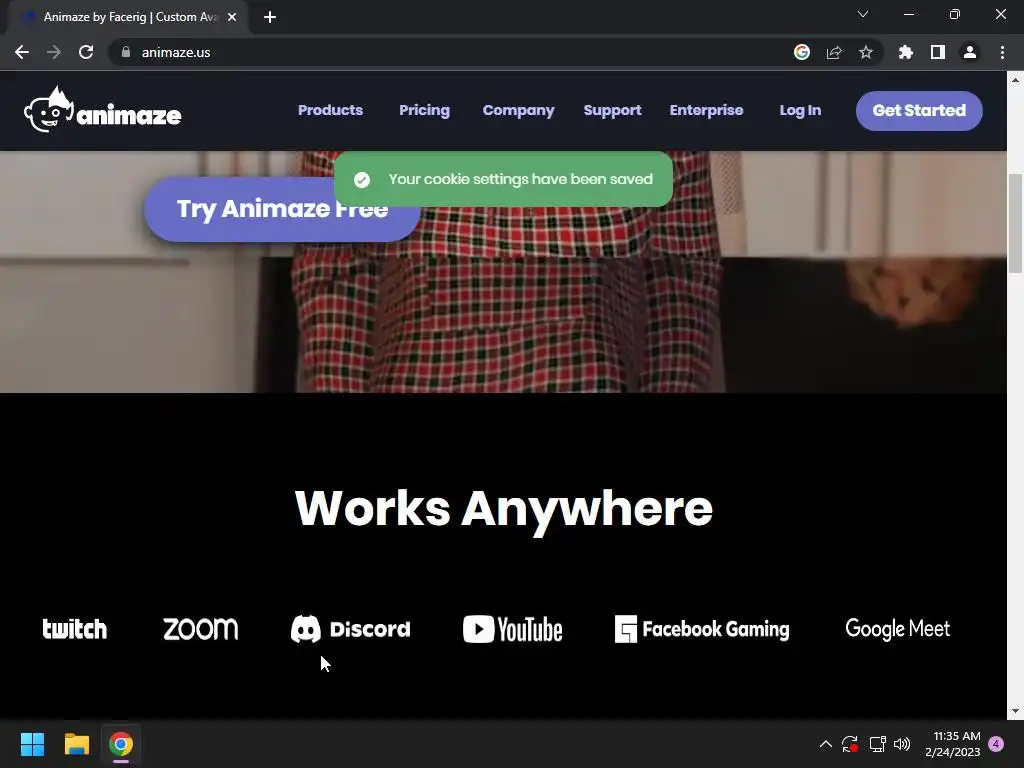Click the Discord logo
This screenshot has width=1024, height=768.
point(351,629)
